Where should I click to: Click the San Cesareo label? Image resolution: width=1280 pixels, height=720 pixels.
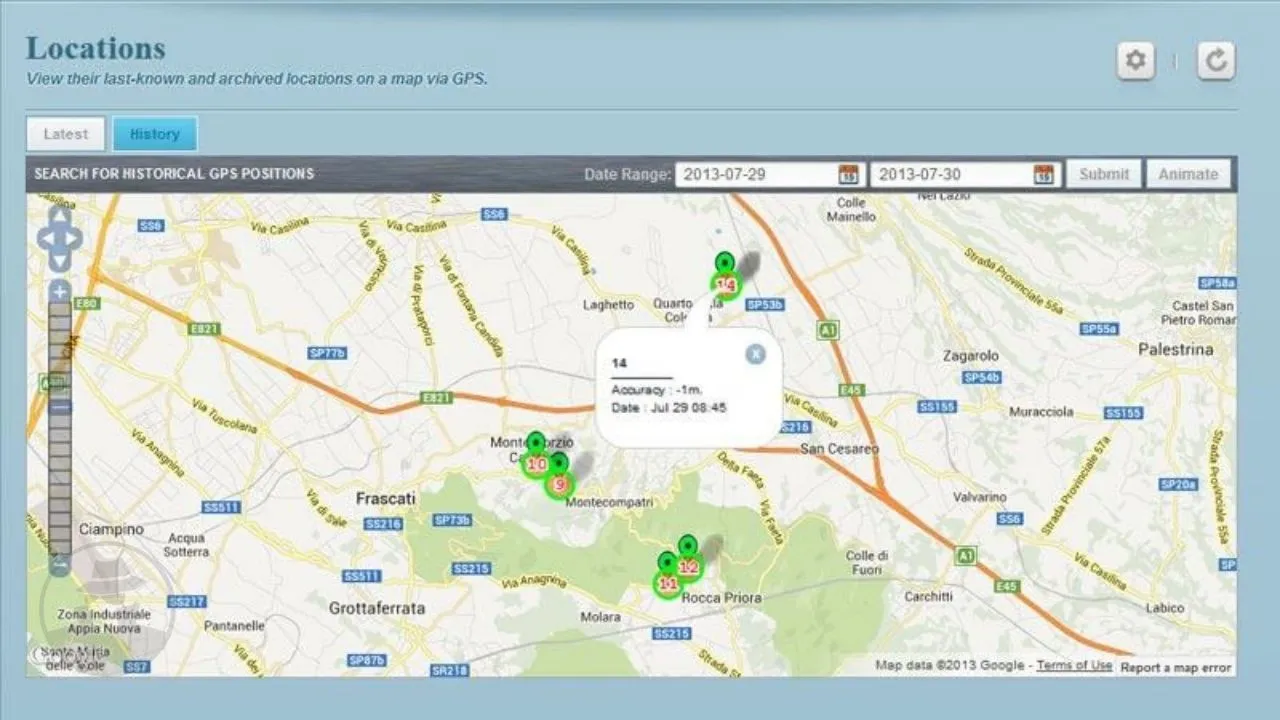(x=839, y=449)
